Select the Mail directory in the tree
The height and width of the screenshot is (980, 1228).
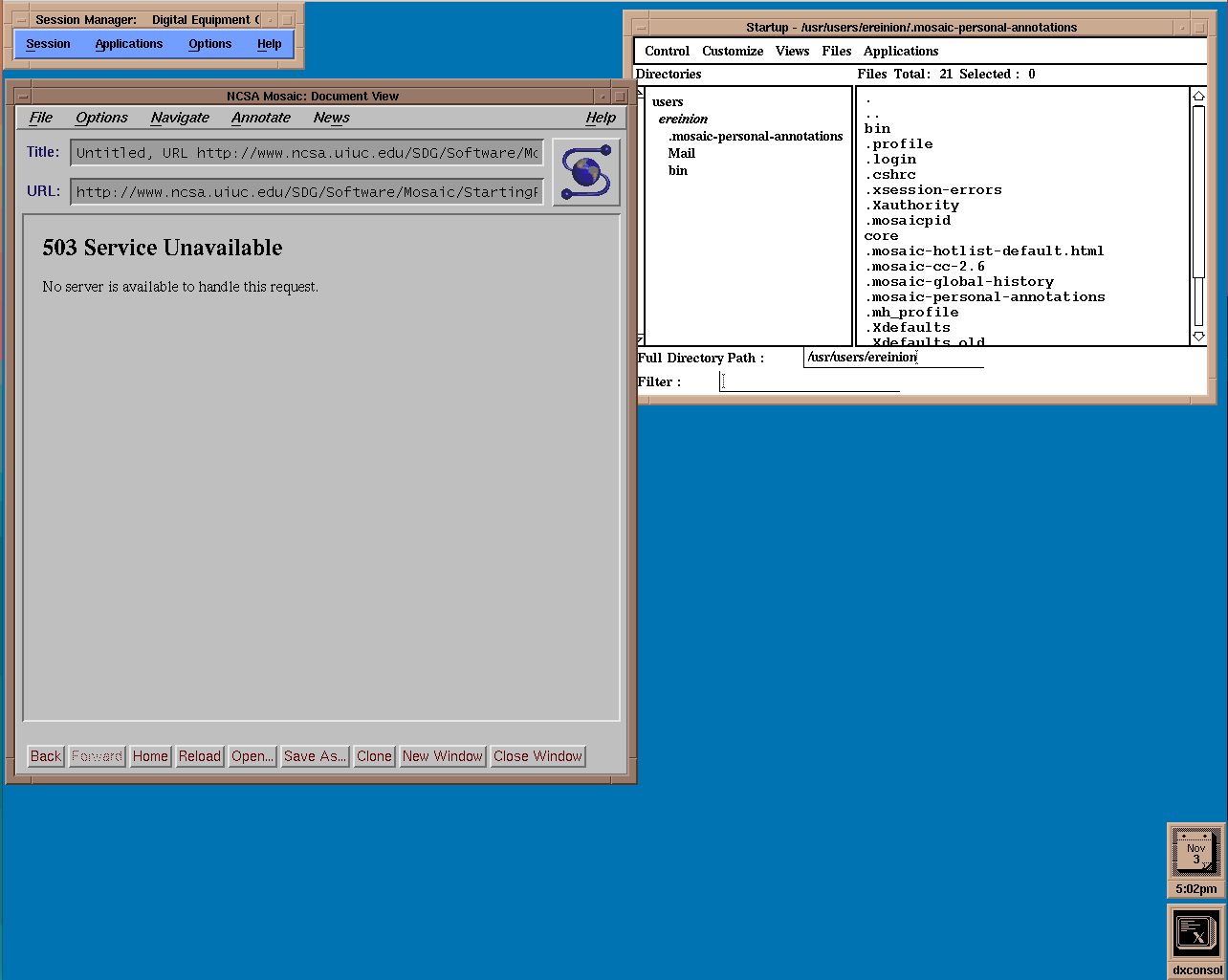(681, 153)
